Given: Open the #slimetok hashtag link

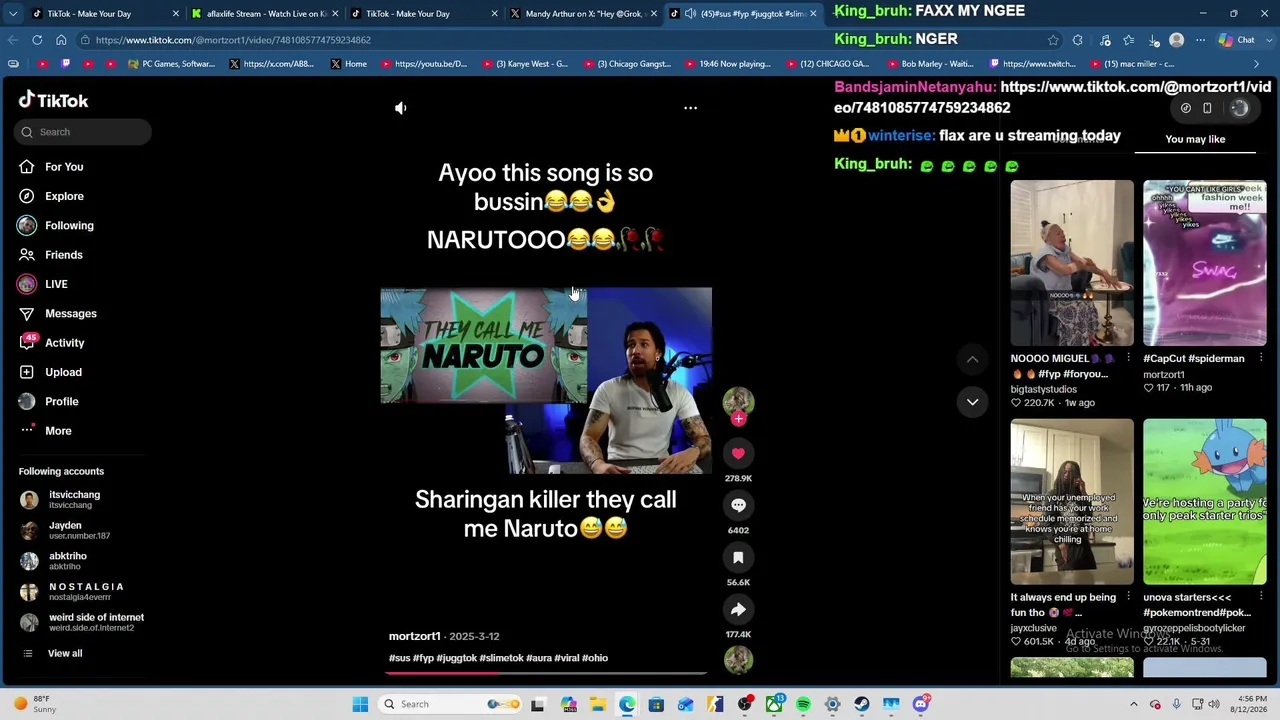Looking at the screenshot, I should coord(501,658).
